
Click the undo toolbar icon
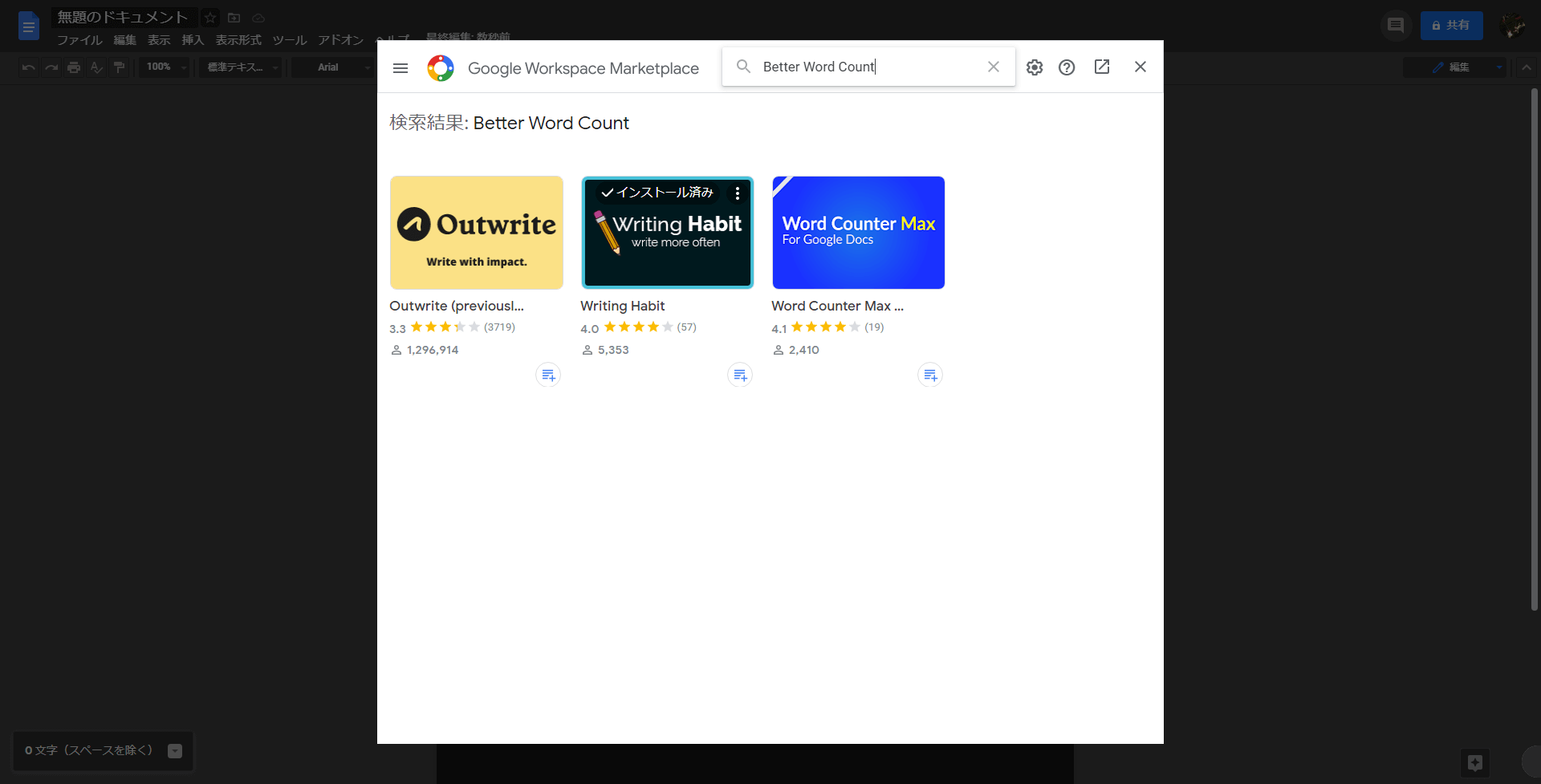click(29, 67)
